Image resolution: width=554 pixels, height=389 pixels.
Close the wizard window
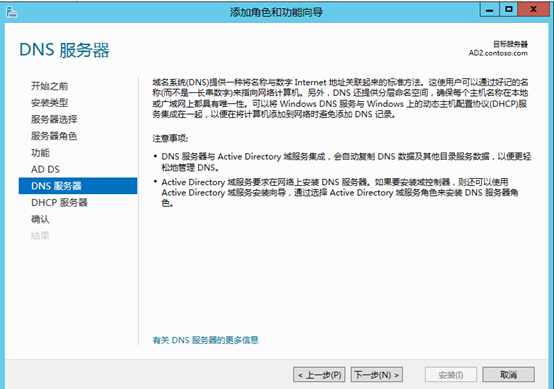tap(534, 10)
